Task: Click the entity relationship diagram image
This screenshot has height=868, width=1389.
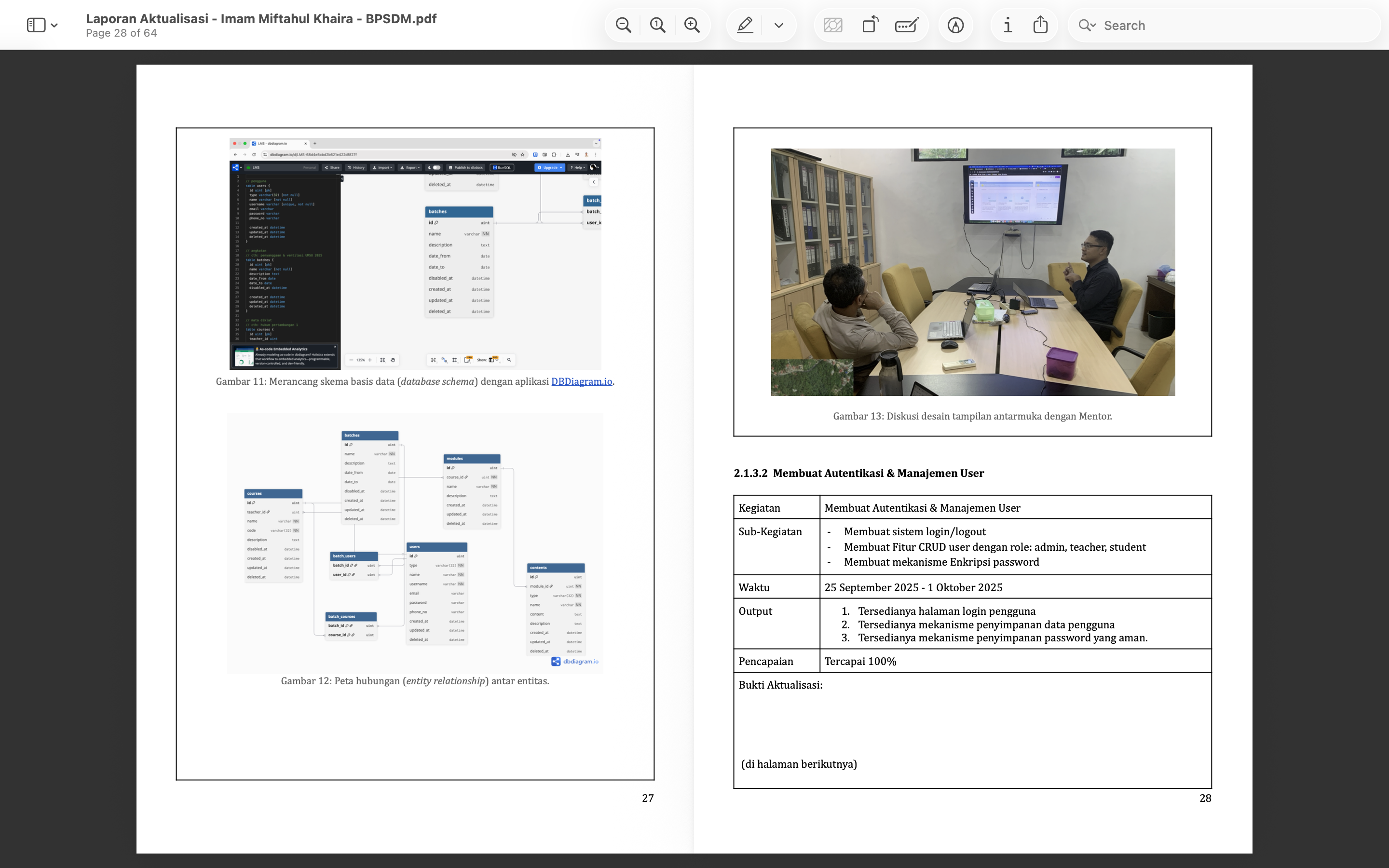Action: tap(415, 542)
